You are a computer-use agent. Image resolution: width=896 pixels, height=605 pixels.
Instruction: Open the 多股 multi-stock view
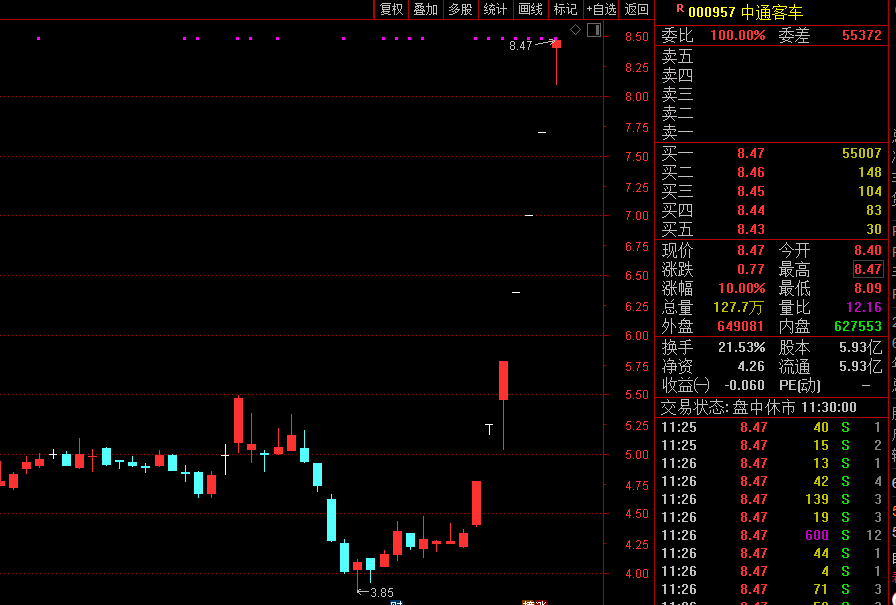point(460,10)
